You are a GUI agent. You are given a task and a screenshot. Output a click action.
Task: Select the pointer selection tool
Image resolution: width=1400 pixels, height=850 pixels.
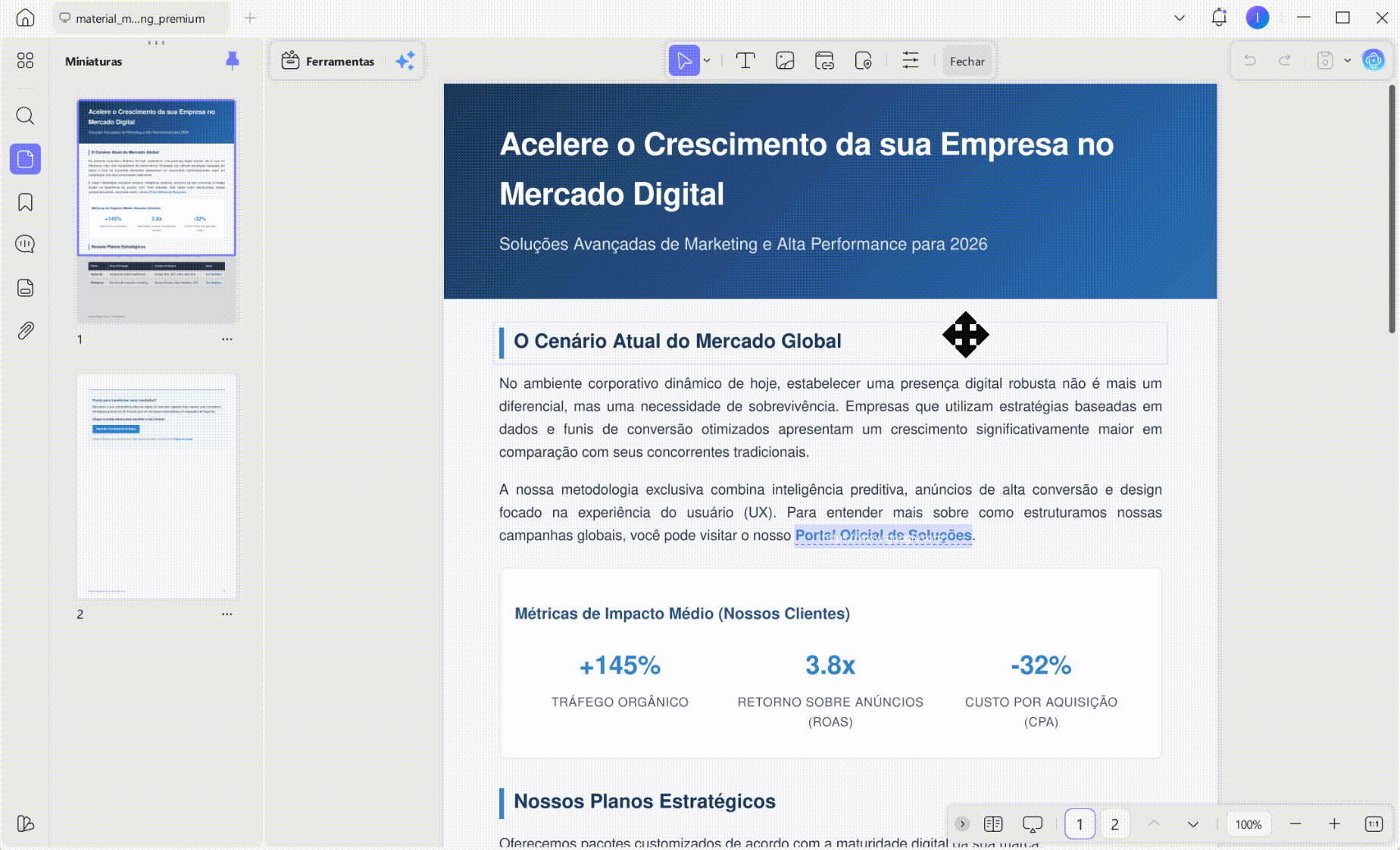(x=684, y=61)
